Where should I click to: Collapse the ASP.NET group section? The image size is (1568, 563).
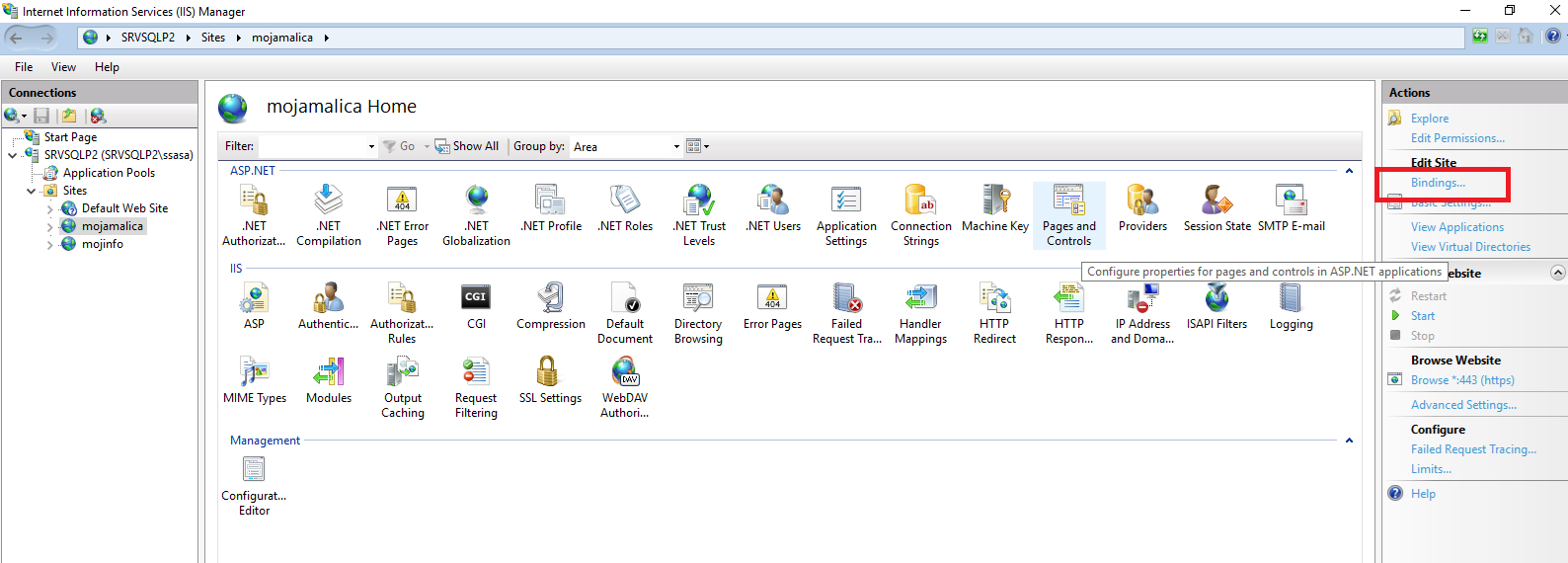tap(1349, 171)
